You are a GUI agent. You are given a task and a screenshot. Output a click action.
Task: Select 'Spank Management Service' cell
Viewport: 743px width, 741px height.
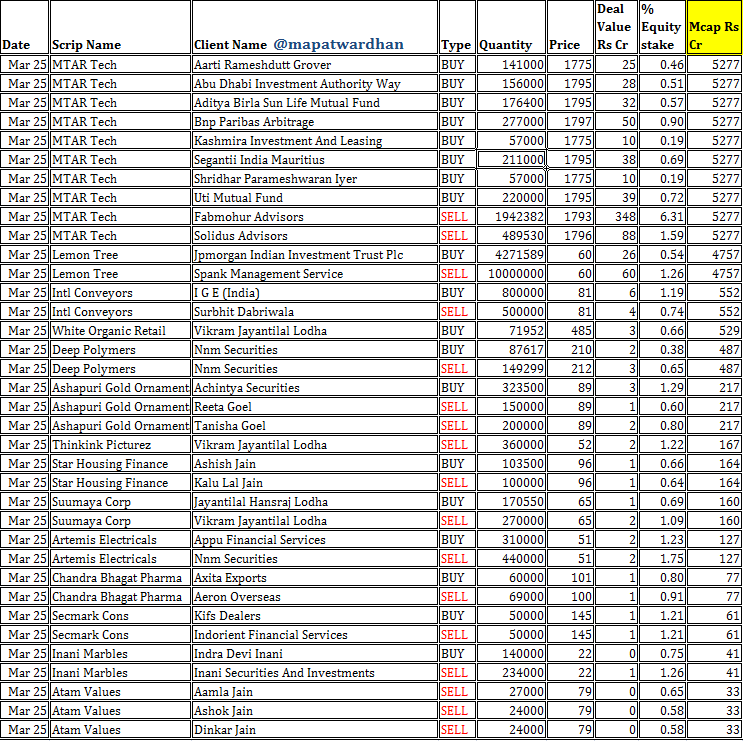[x=315, y=273]
